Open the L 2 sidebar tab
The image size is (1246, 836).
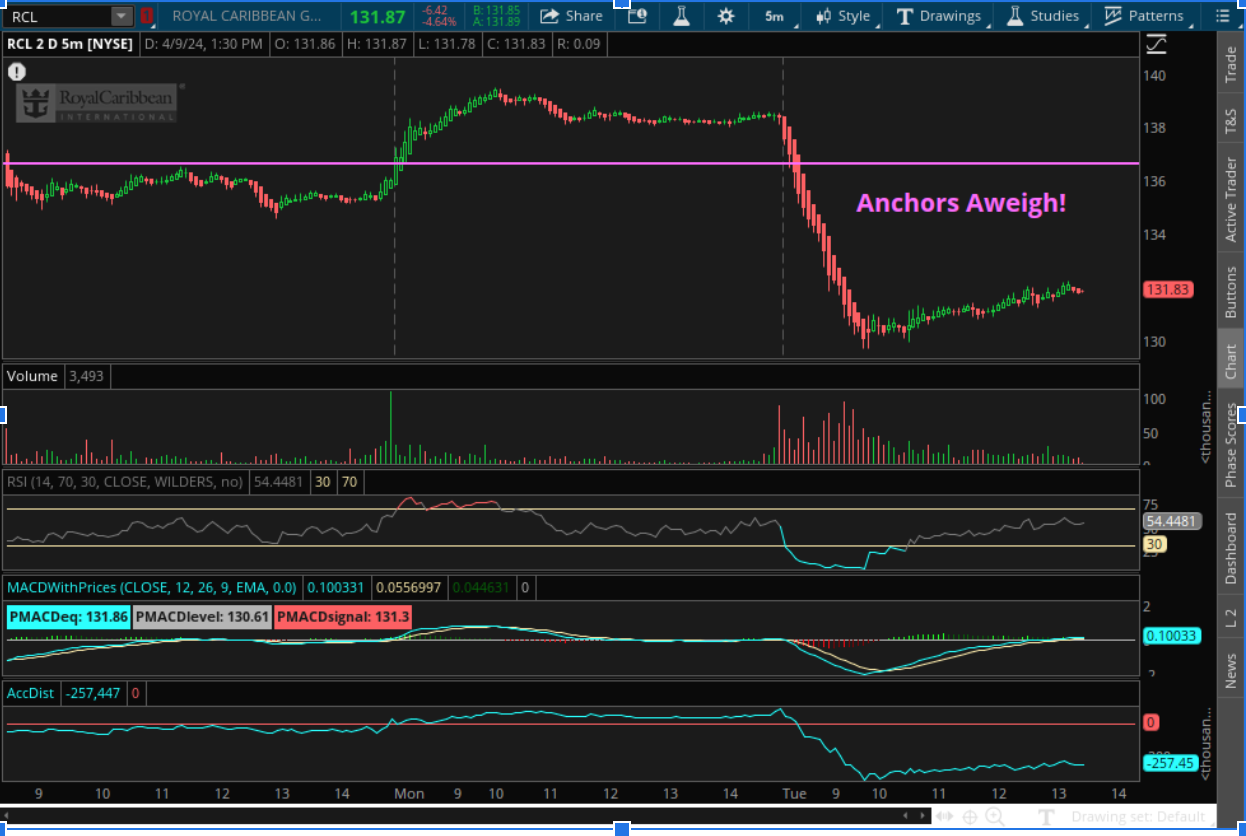coord(1231,618)
